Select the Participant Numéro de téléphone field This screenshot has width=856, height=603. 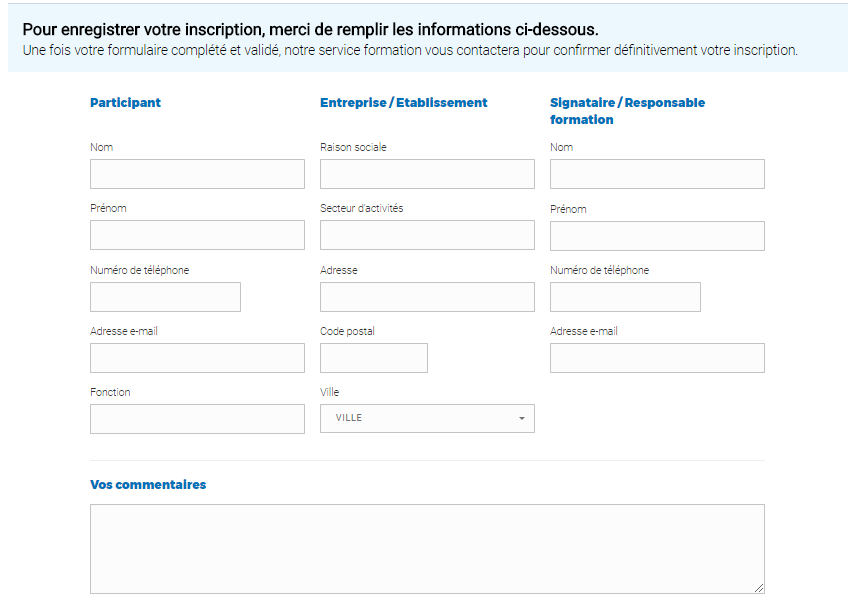[x=165, y=297]
